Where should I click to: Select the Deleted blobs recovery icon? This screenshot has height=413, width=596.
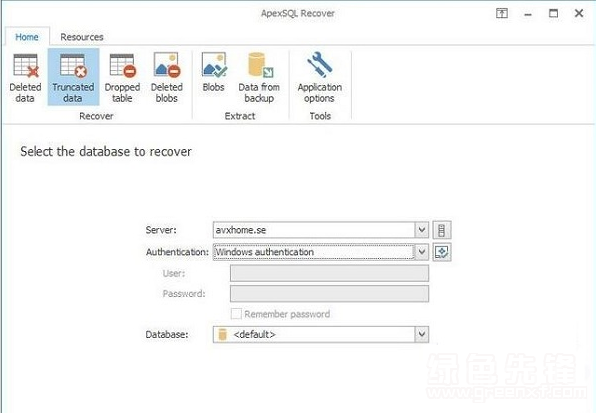pyautogui.click(x=167, y=78)
